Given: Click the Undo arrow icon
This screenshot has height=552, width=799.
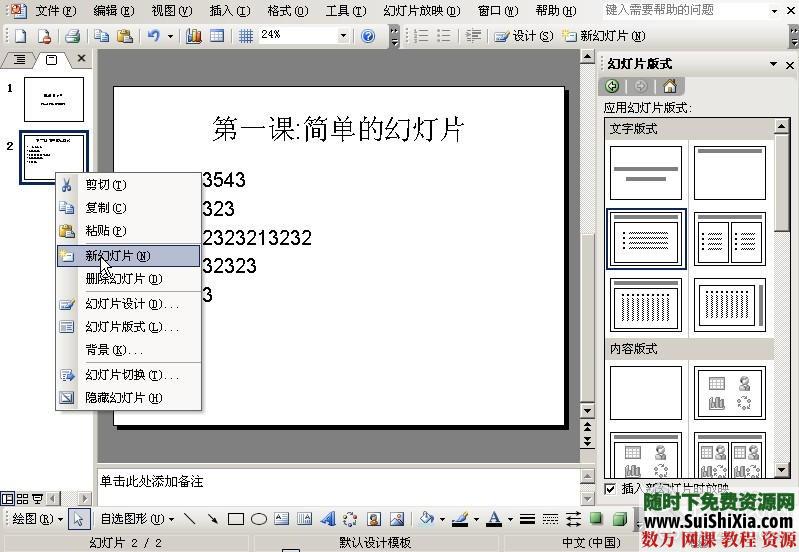Looking at the screenshot, I should 153,36.
